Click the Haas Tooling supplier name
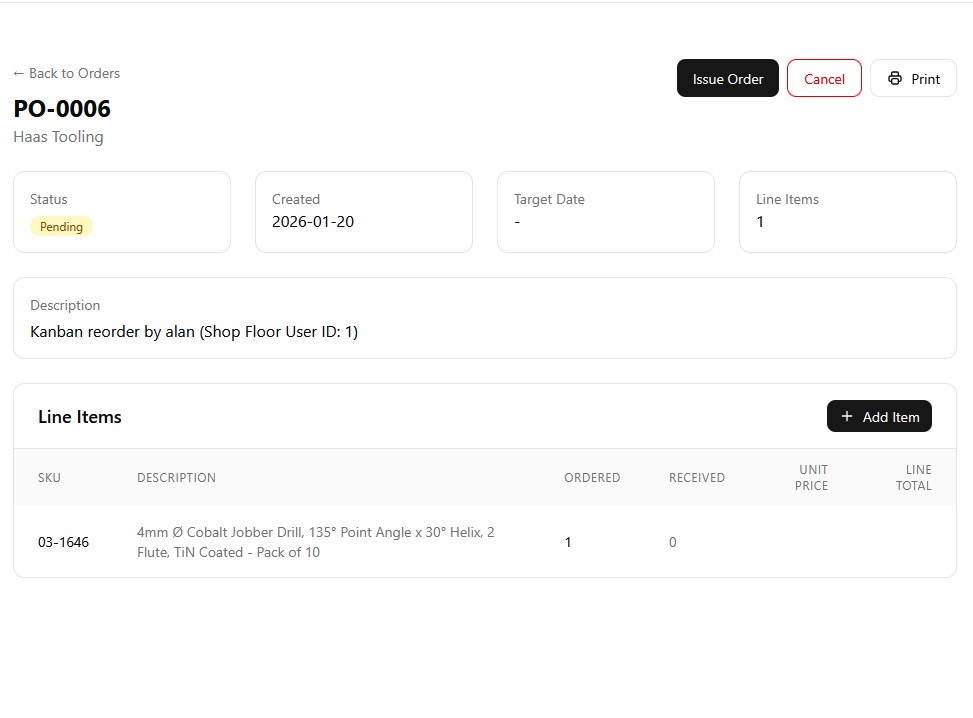The image size is (973, 718). 57,137
